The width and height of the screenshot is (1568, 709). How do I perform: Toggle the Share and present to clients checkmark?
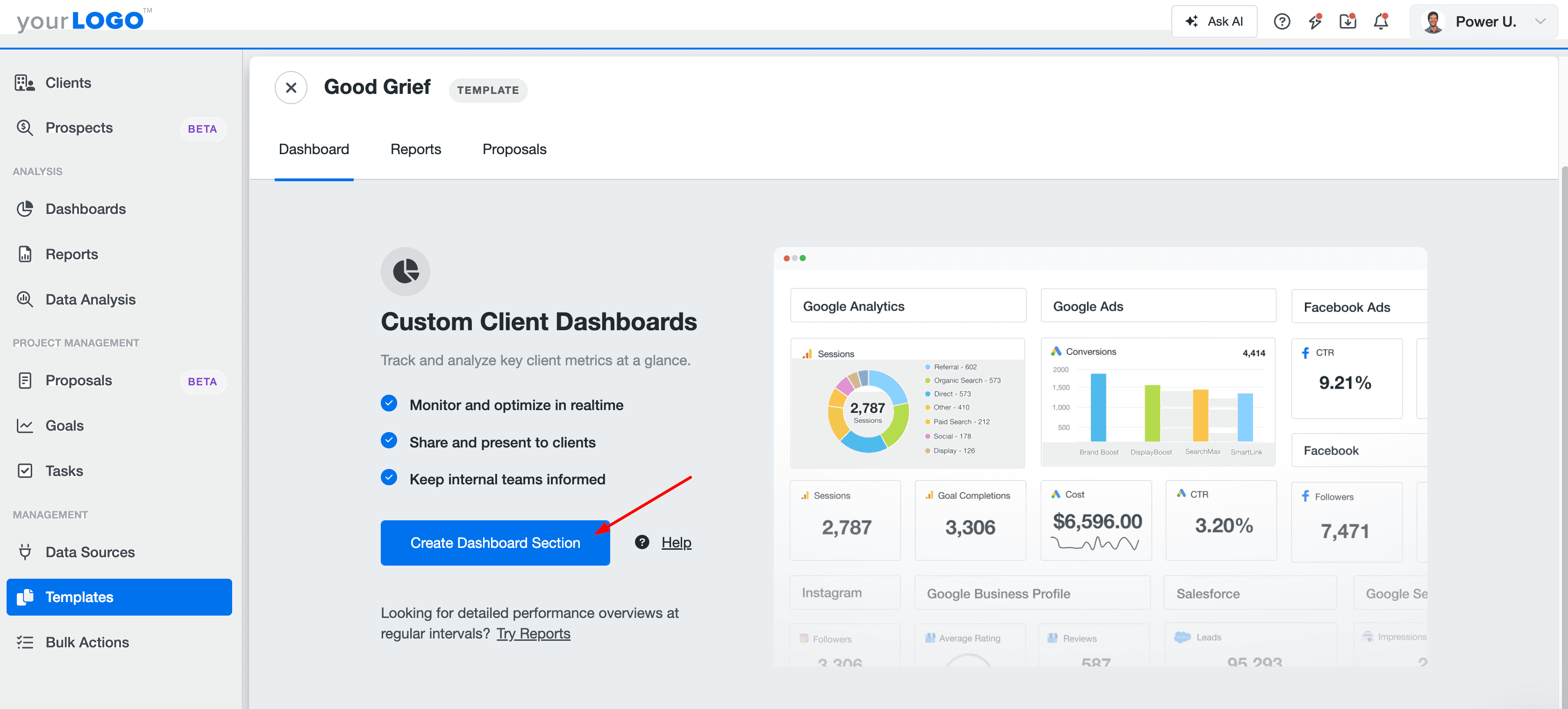click(389, 440)
